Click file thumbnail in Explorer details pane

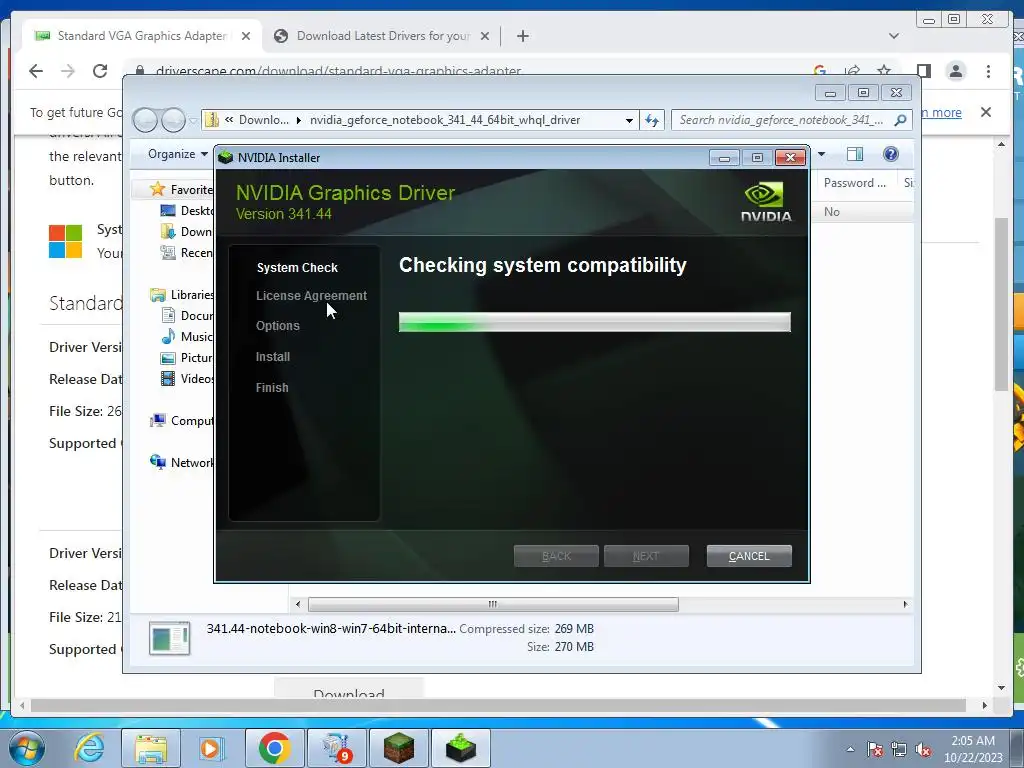pos(170,638)
